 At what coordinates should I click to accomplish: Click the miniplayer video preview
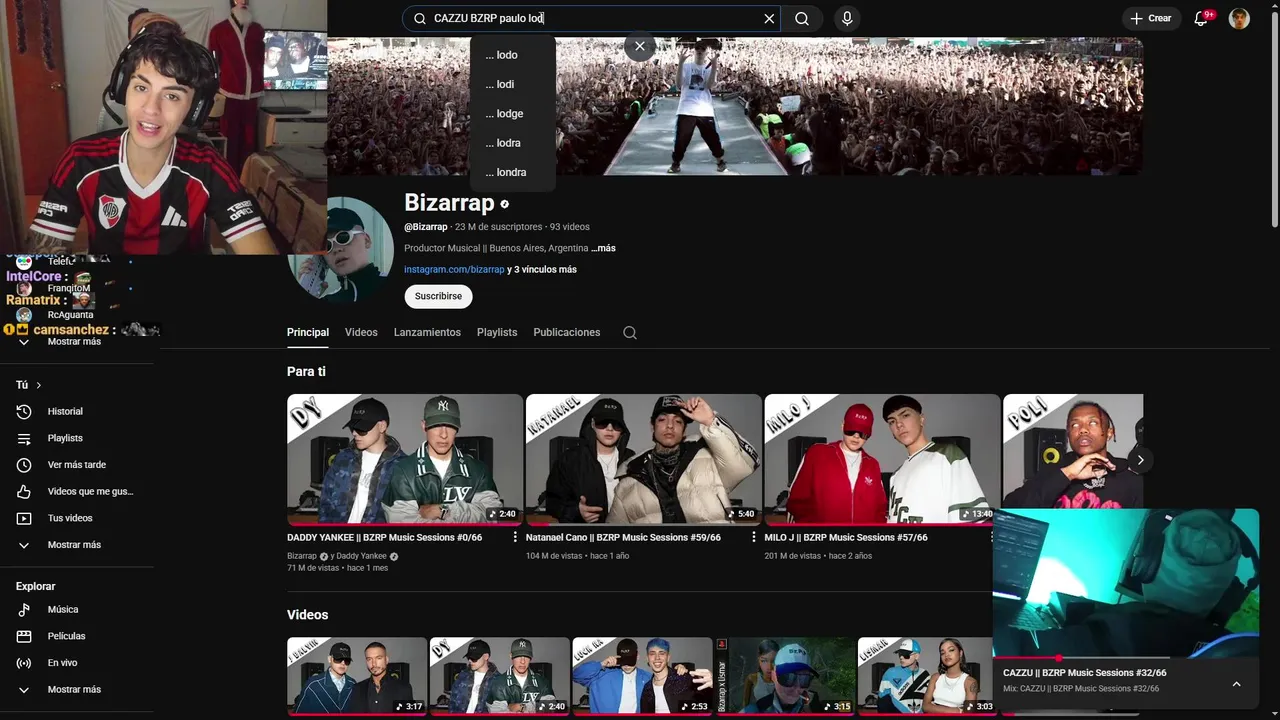1126,583
